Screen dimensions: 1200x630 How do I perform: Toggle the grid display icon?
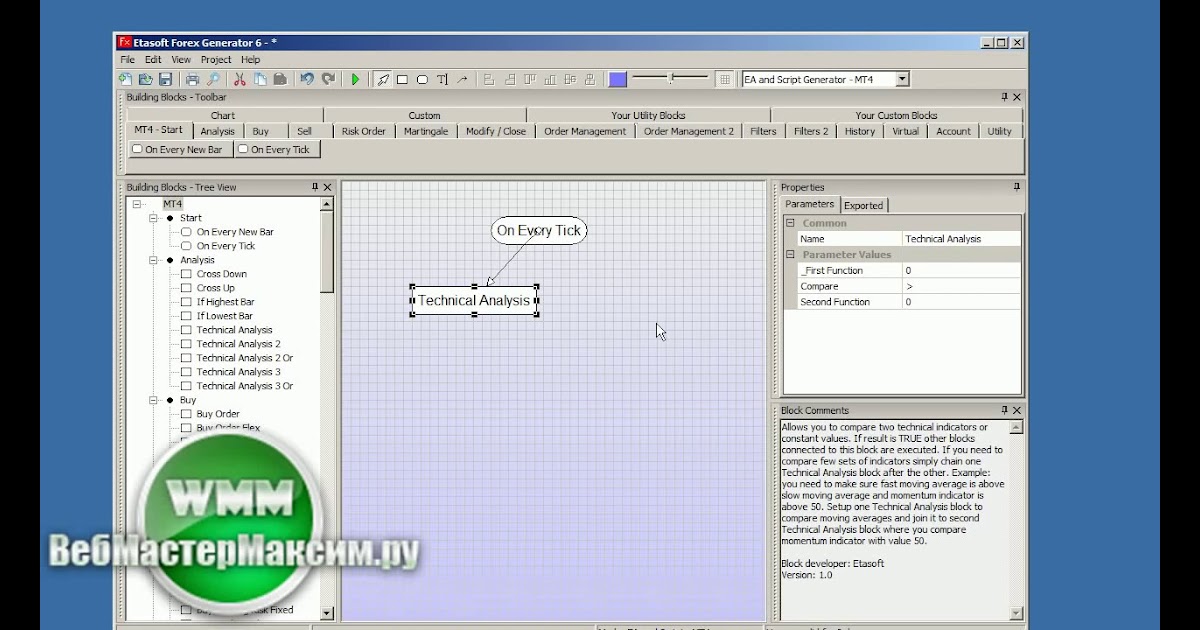click(x=724, y=79)
